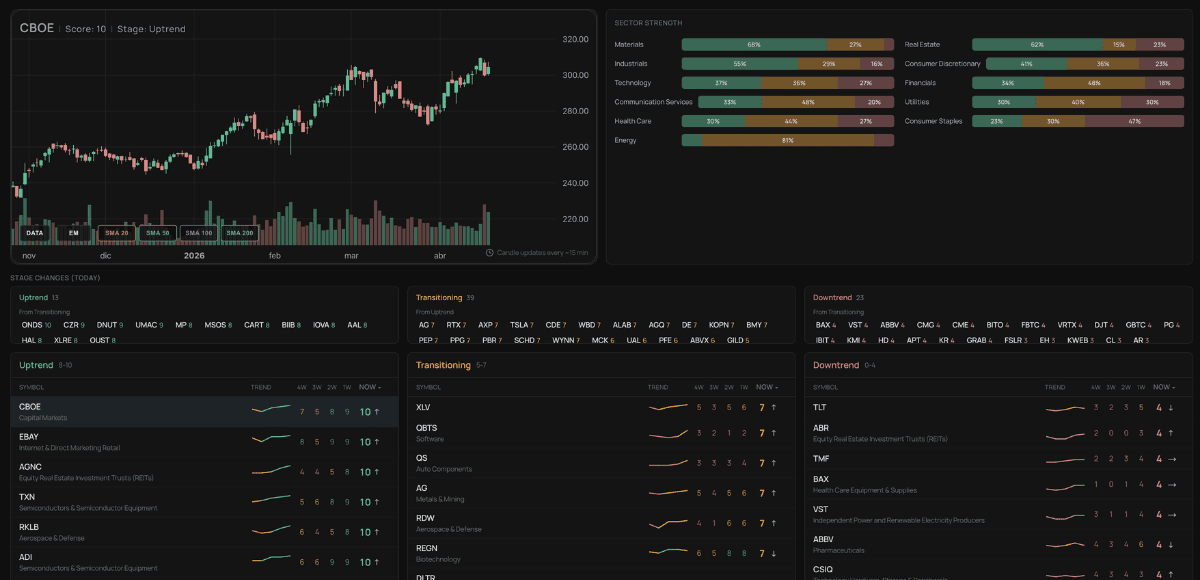
Task: Select the RDW Aerospace & Defense row
Action: tap(601, 523)
